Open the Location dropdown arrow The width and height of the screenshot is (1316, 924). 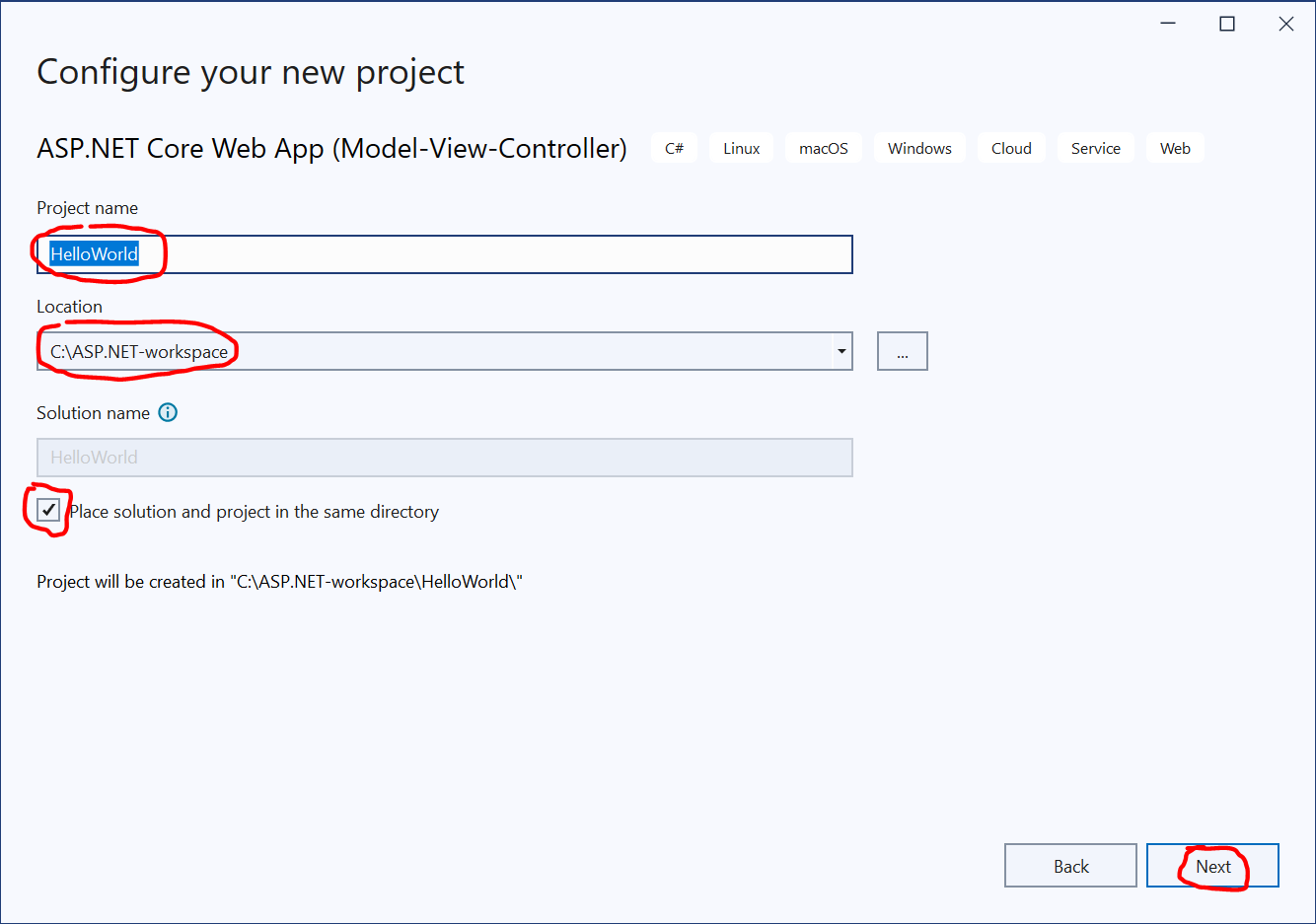coord(841,351)
